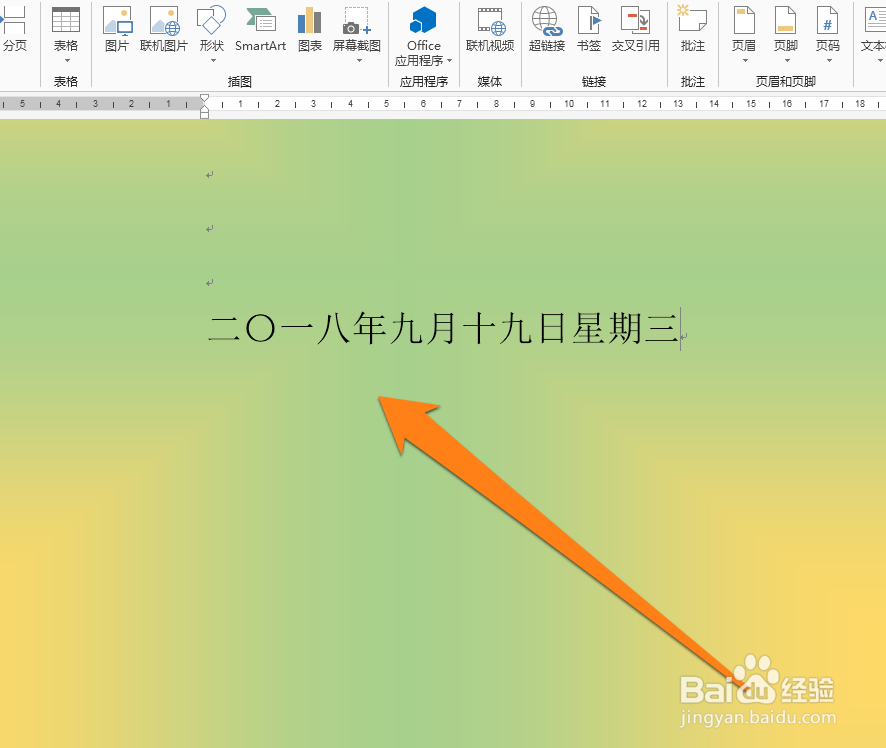Viewport: 886px width, 748px height.
Task: Click the 屏幕截图 screenshot icon
Action: tap(357, 20)
